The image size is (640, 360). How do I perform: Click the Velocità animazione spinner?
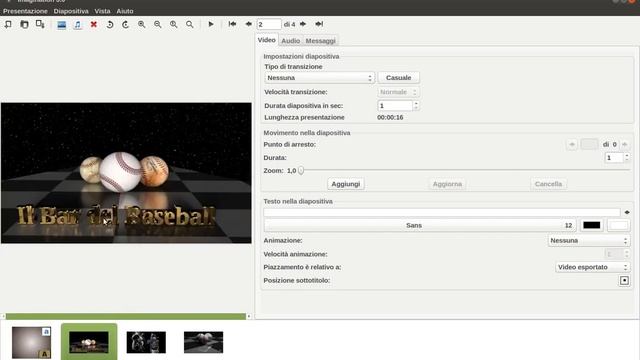[x=617, y=254]
